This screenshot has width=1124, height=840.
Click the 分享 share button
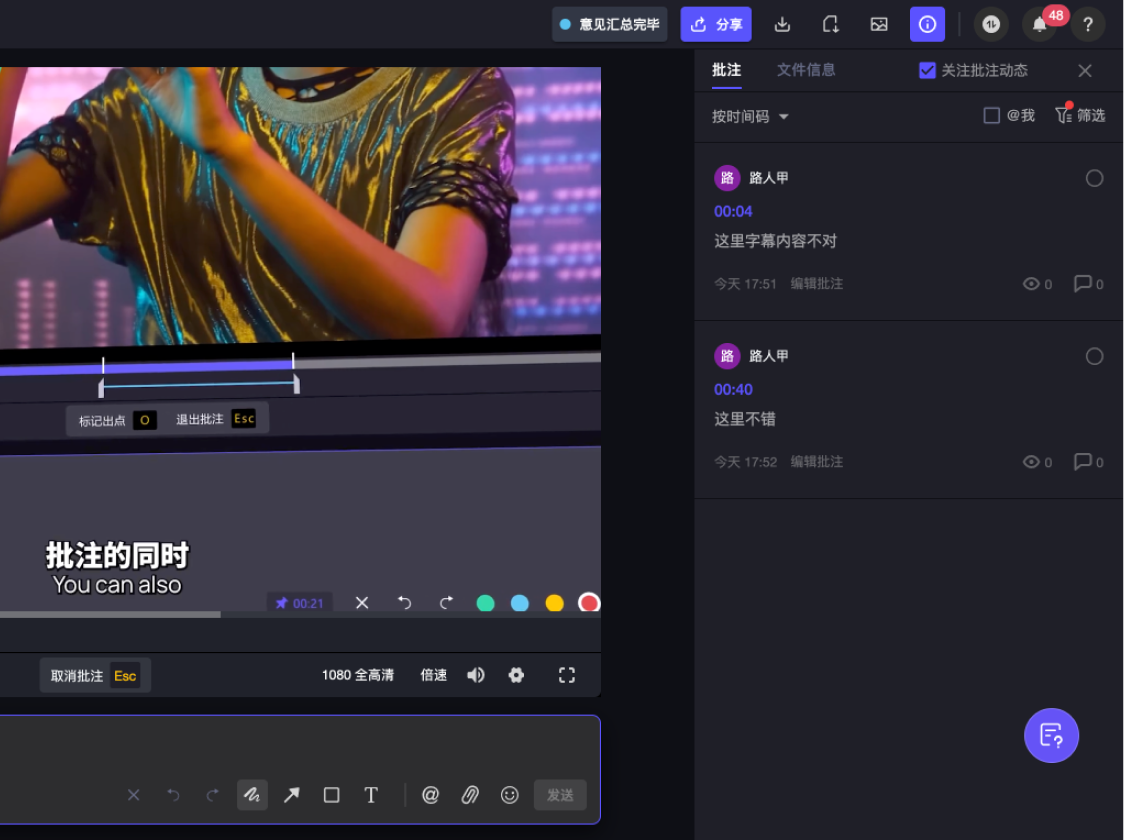coord(715,24)
